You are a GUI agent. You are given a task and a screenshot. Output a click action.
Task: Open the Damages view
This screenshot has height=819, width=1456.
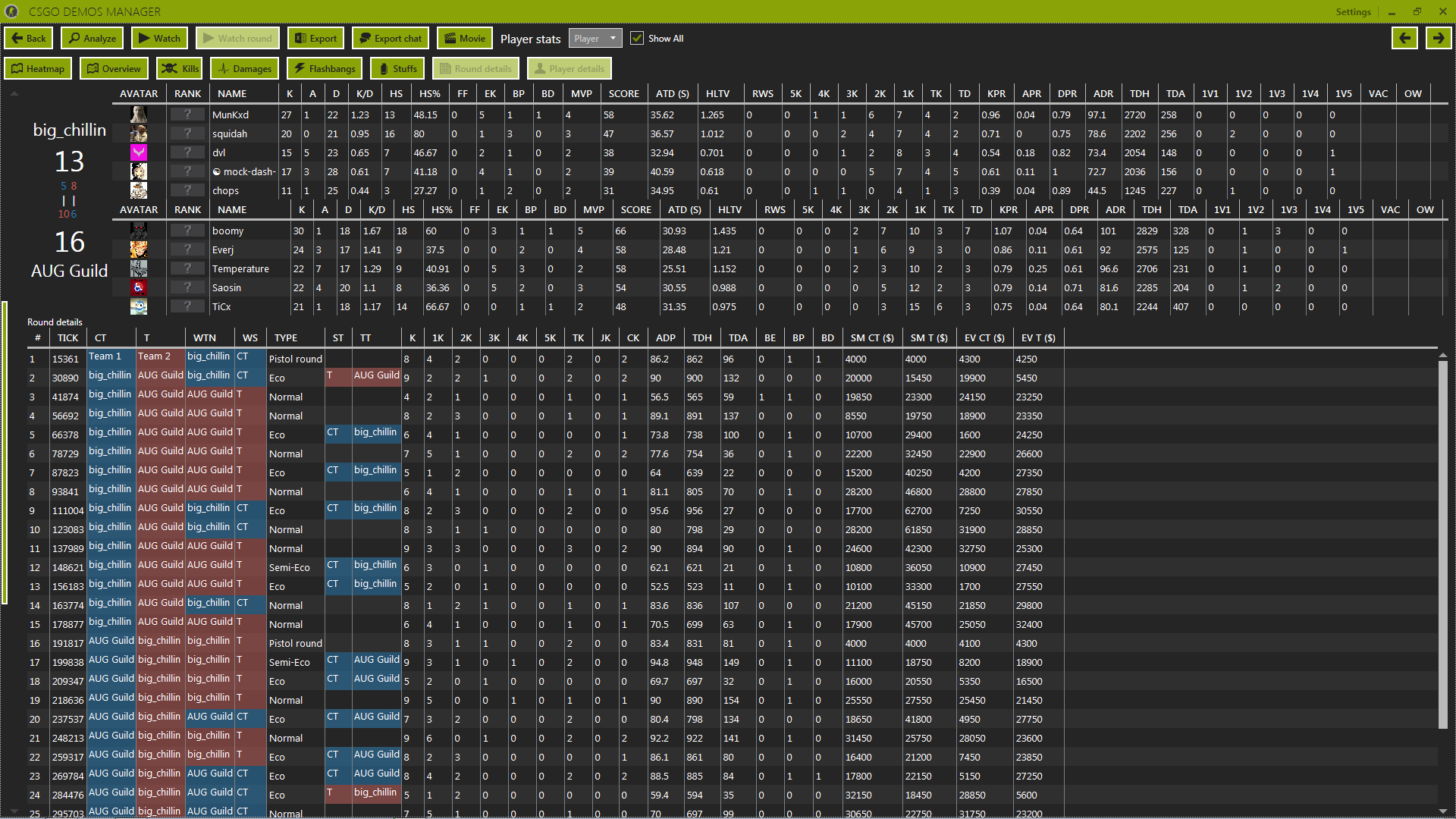(x=245, y=69)
